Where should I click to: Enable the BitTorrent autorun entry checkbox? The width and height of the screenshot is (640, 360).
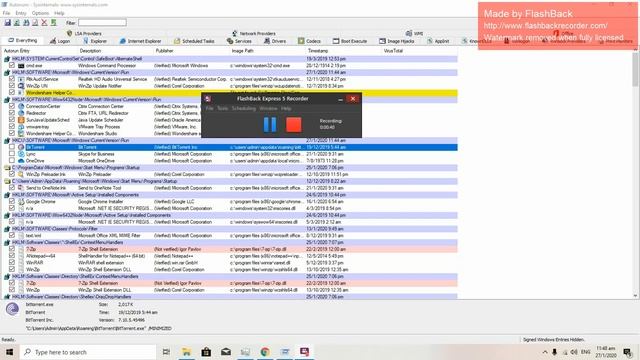pyautogui.click(x=12, y=147)
